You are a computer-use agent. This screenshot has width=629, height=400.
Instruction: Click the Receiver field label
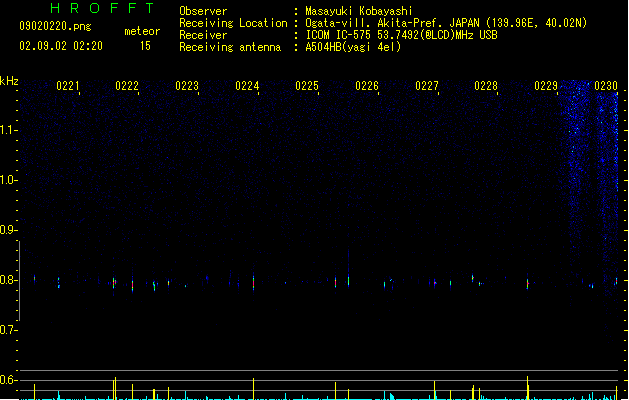[x=203, y=35]
